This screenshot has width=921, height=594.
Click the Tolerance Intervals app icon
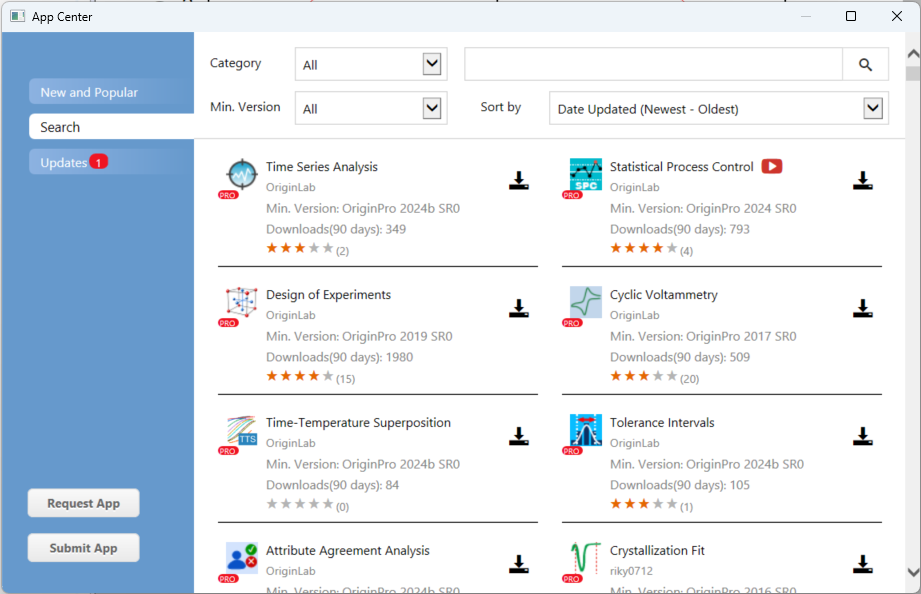pyautogui.click(x=586, y=430)
